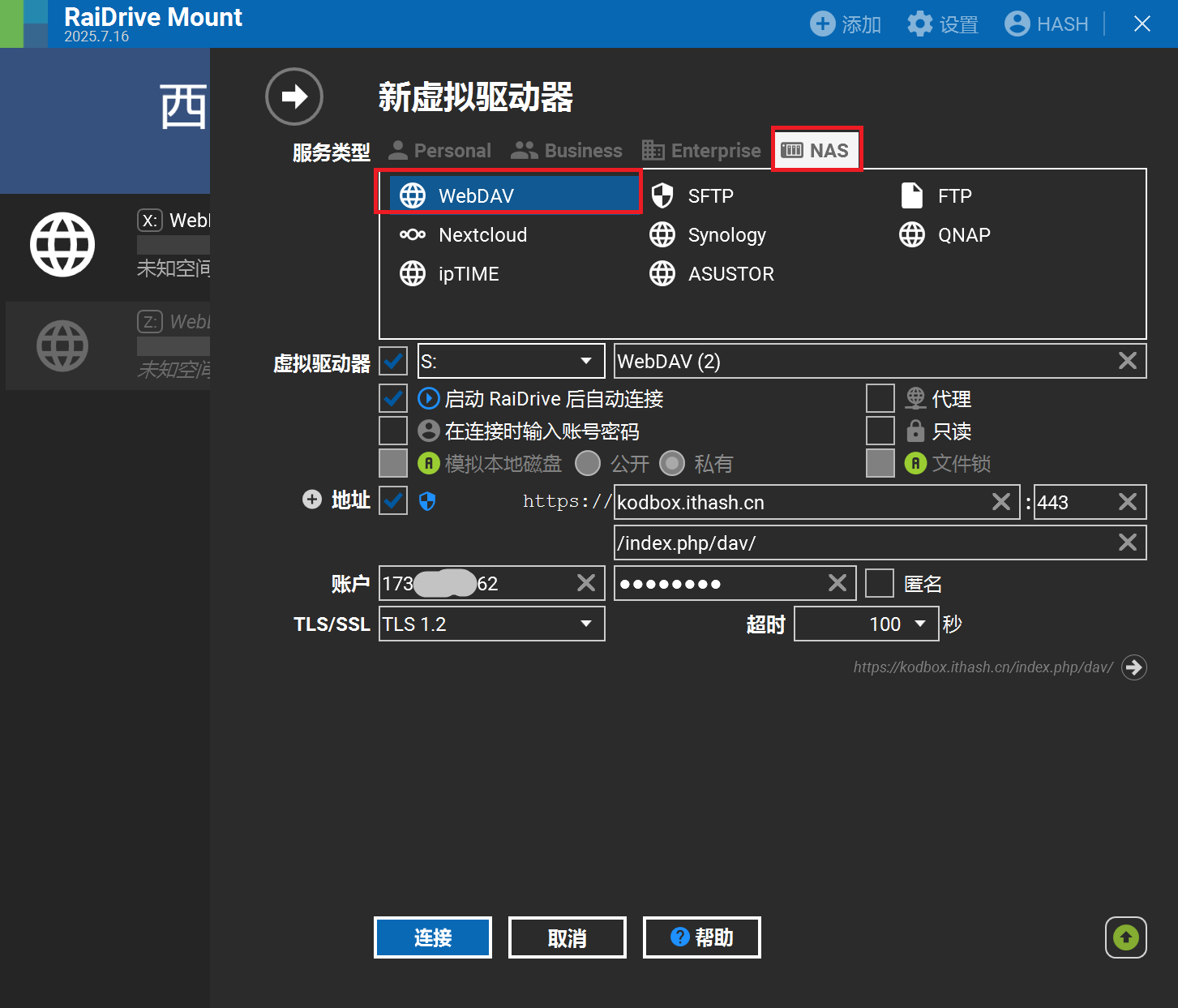The width and height of the screenshot is (1178, 1008).
Task: Open RaiDrive Settings (设置)
Action: point(943,24)
